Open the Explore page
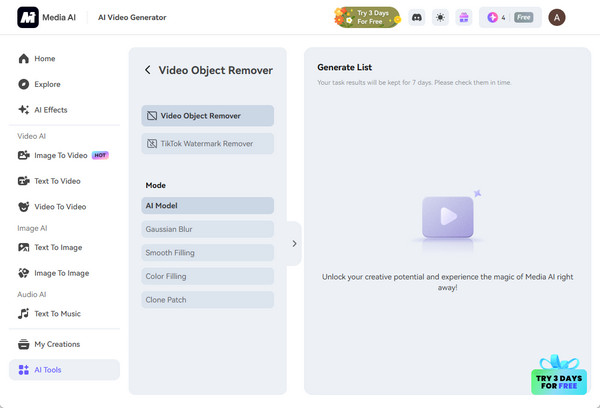Image resolution: width=600 pixels, height=408 pixels. (x=64, y=84)
